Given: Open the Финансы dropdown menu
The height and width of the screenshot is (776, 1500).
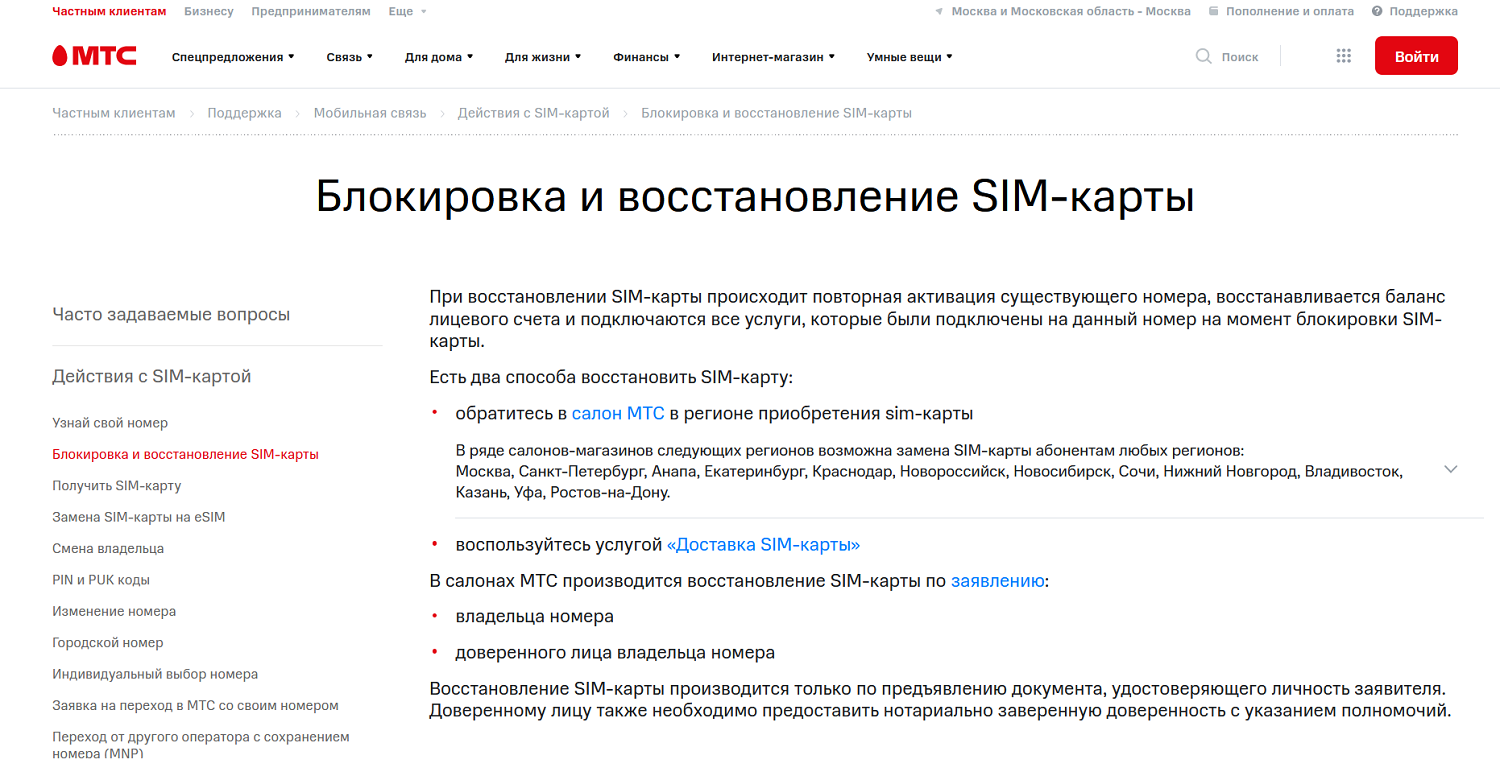Looking at the screenshot, I should coord(647,57).
